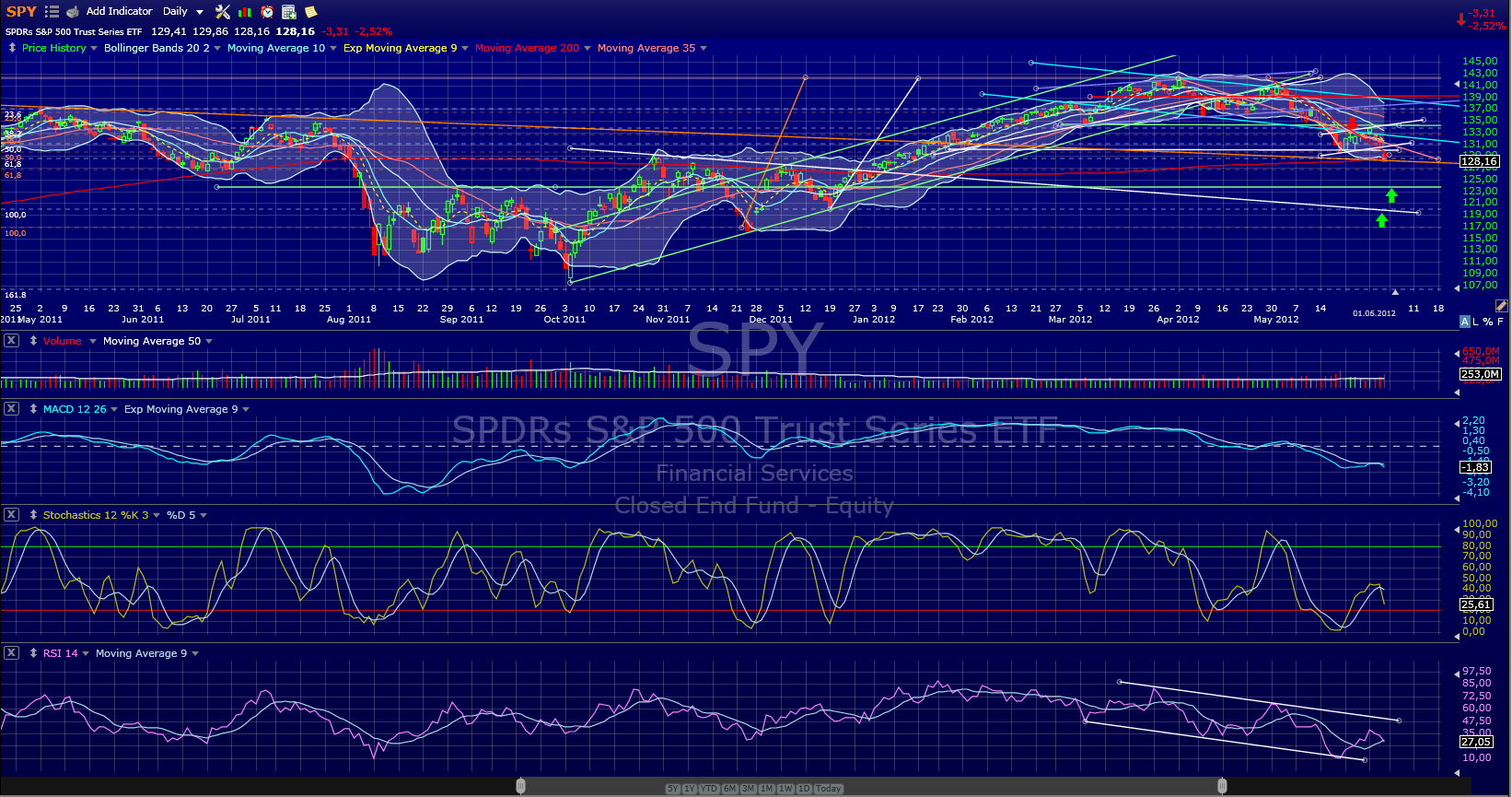Click the SPY ticker symbol
Viewport: 1512px width, 797px height.
pos(21,12)
